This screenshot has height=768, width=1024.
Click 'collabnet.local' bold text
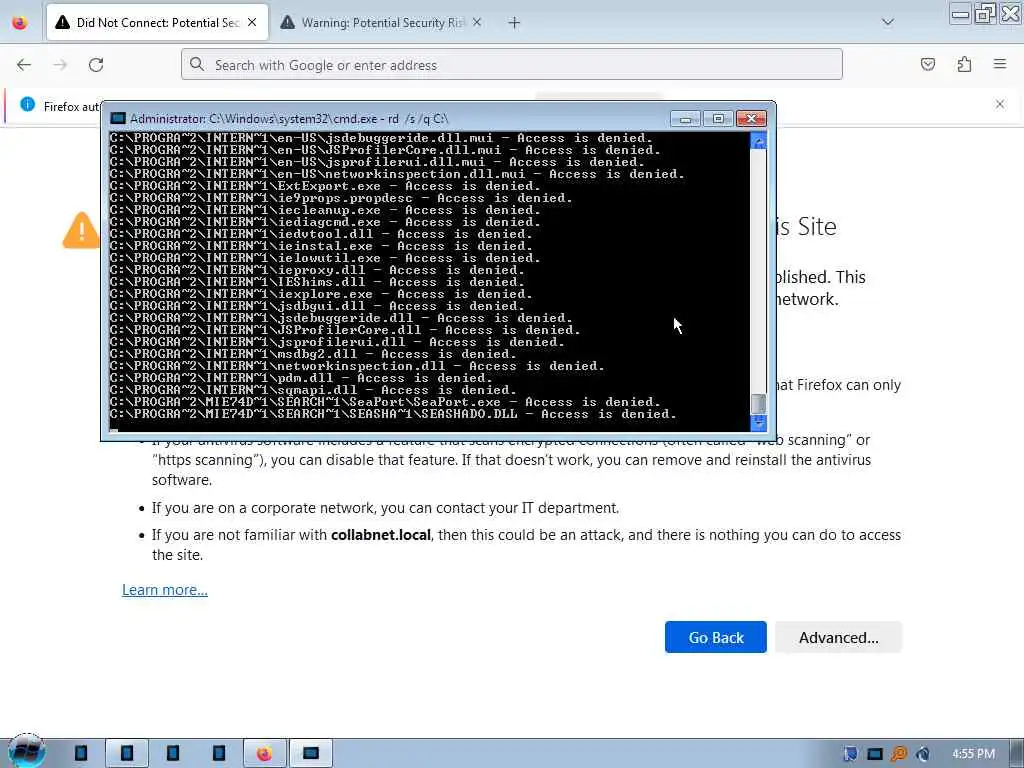[381, 535]
